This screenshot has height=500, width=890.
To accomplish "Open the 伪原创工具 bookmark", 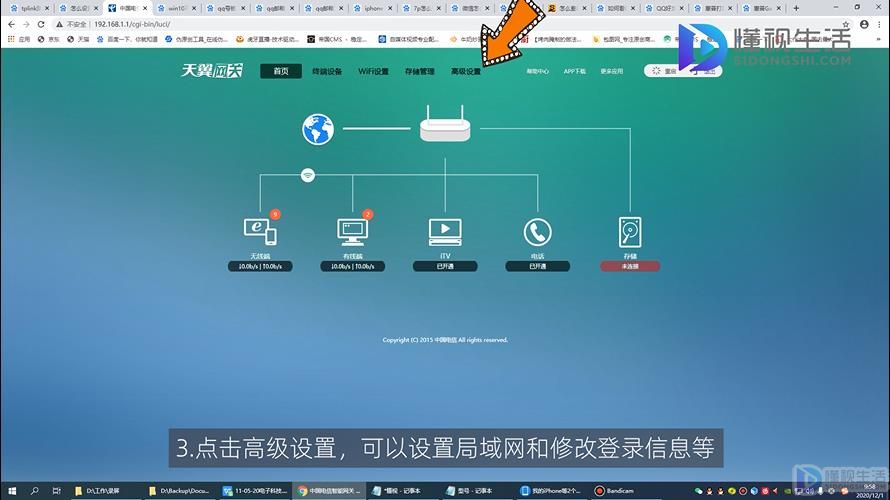I will [196, 39].
